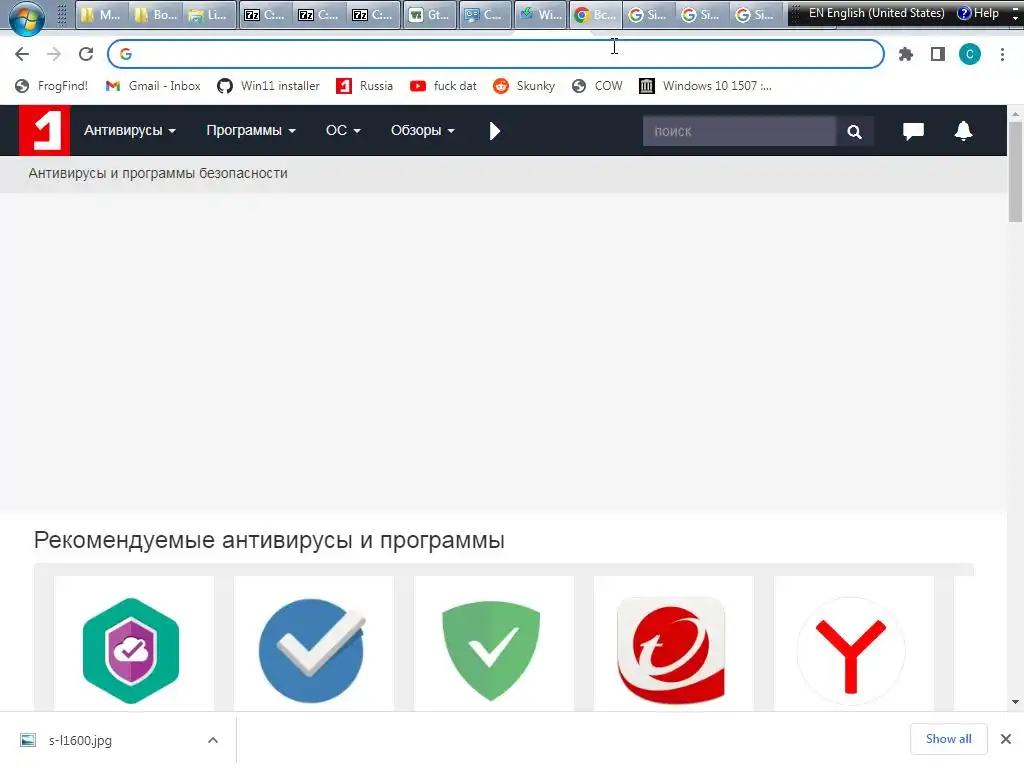Expand the Программы menu
The height and width of the screenshot is (768, 1024).
point(251,131)
